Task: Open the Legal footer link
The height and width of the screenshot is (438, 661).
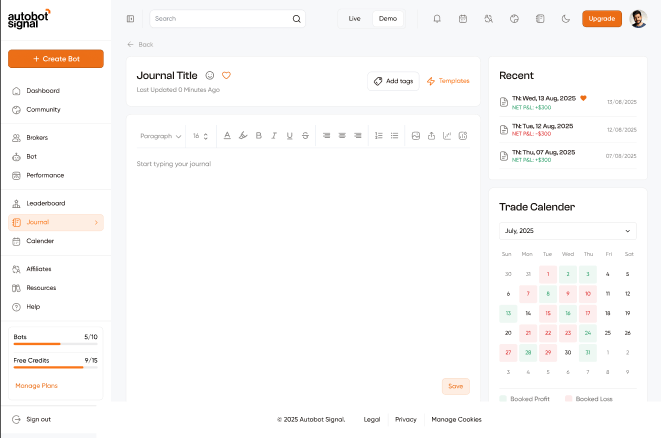Action: pyautogui.click(x=372, y=419)
